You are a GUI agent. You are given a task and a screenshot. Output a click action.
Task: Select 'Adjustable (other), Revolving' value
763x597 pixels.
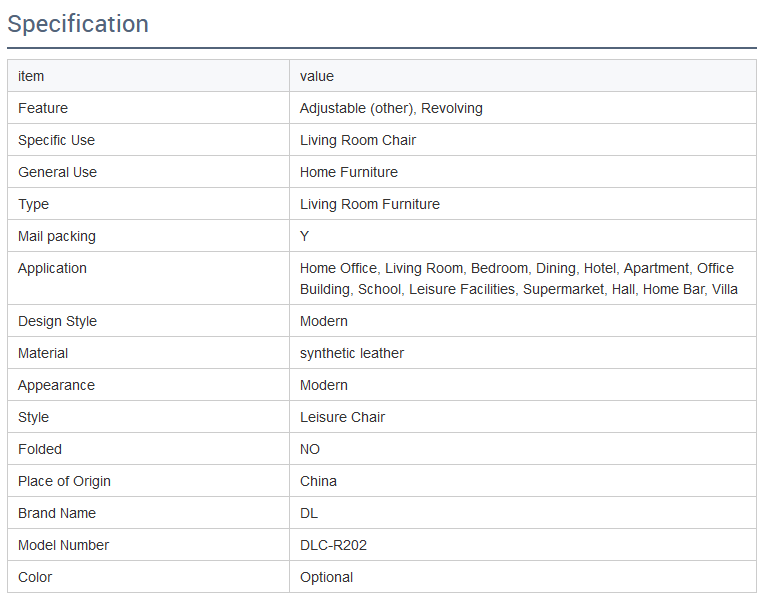pos(391,108)
